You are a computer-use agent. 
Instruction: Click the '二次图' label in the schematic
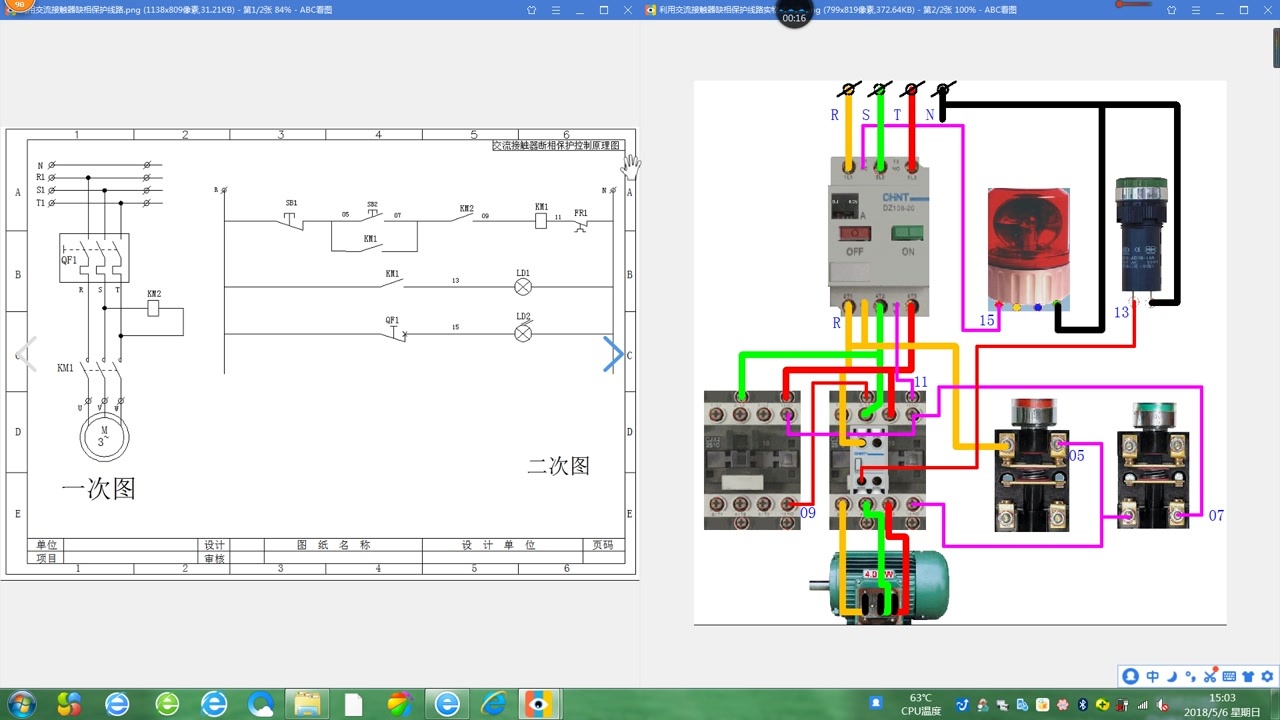pyautogui.click(x=559, y=465)
